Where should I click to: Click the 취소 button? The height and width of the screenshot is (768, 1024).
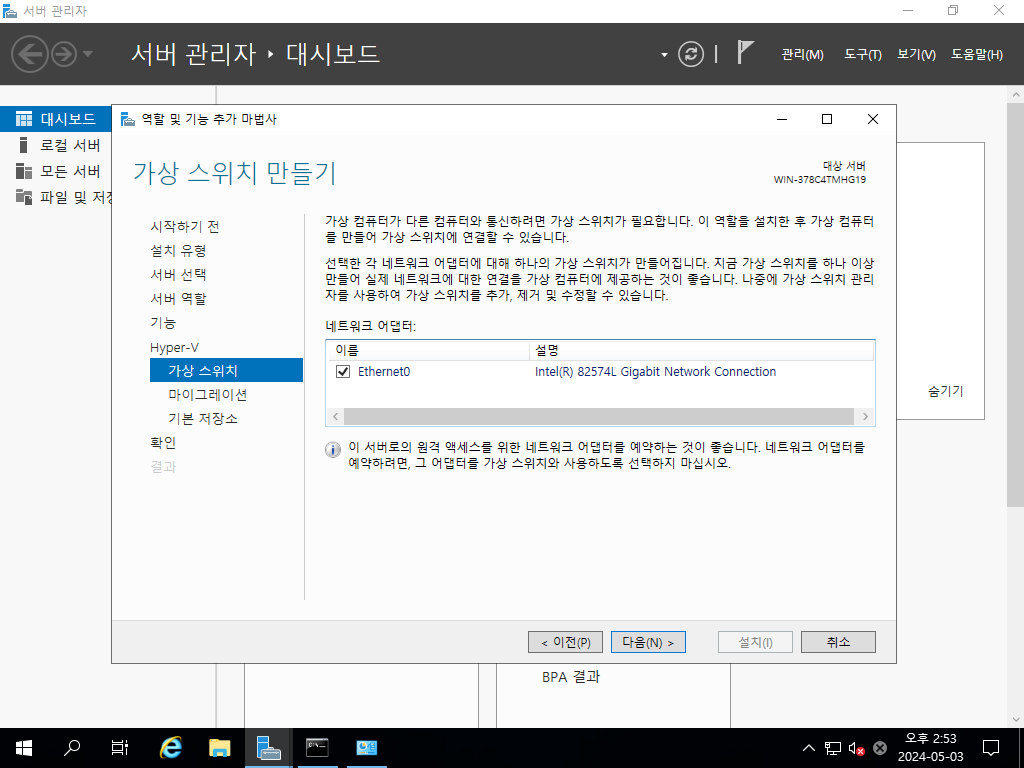tap(838, 642)
